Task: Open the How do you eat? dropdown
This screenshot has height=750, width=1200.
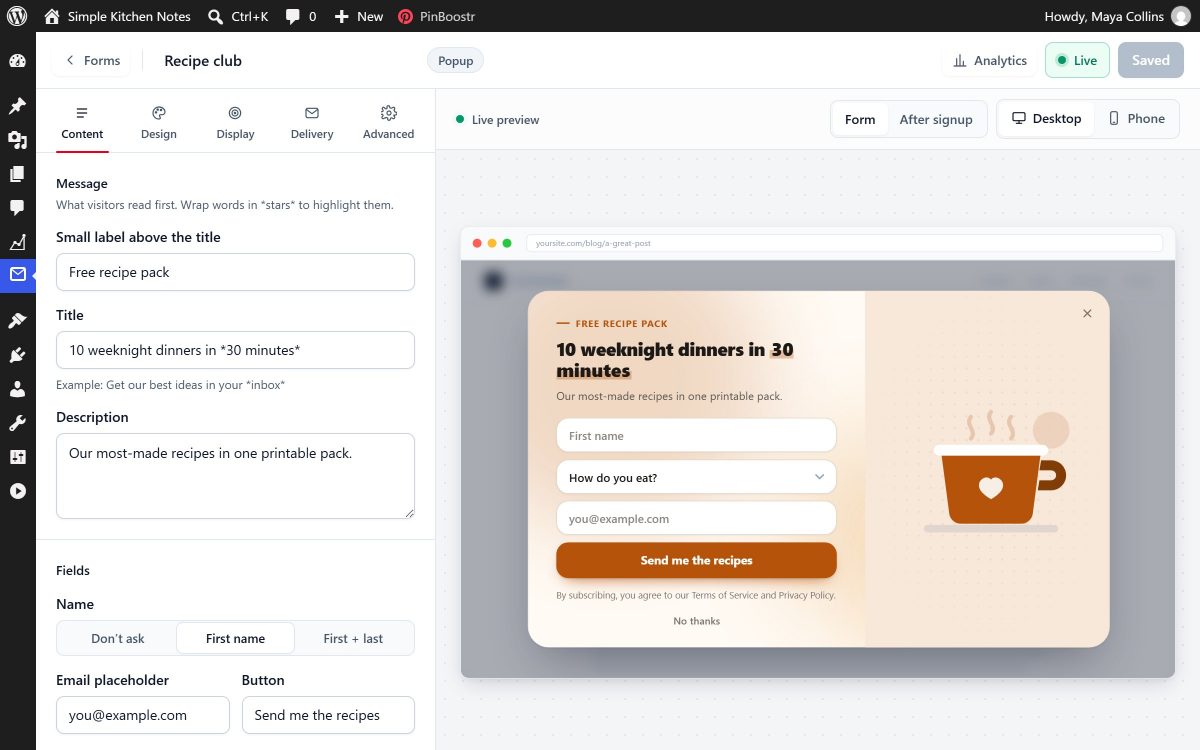Action: coord(696,477)
